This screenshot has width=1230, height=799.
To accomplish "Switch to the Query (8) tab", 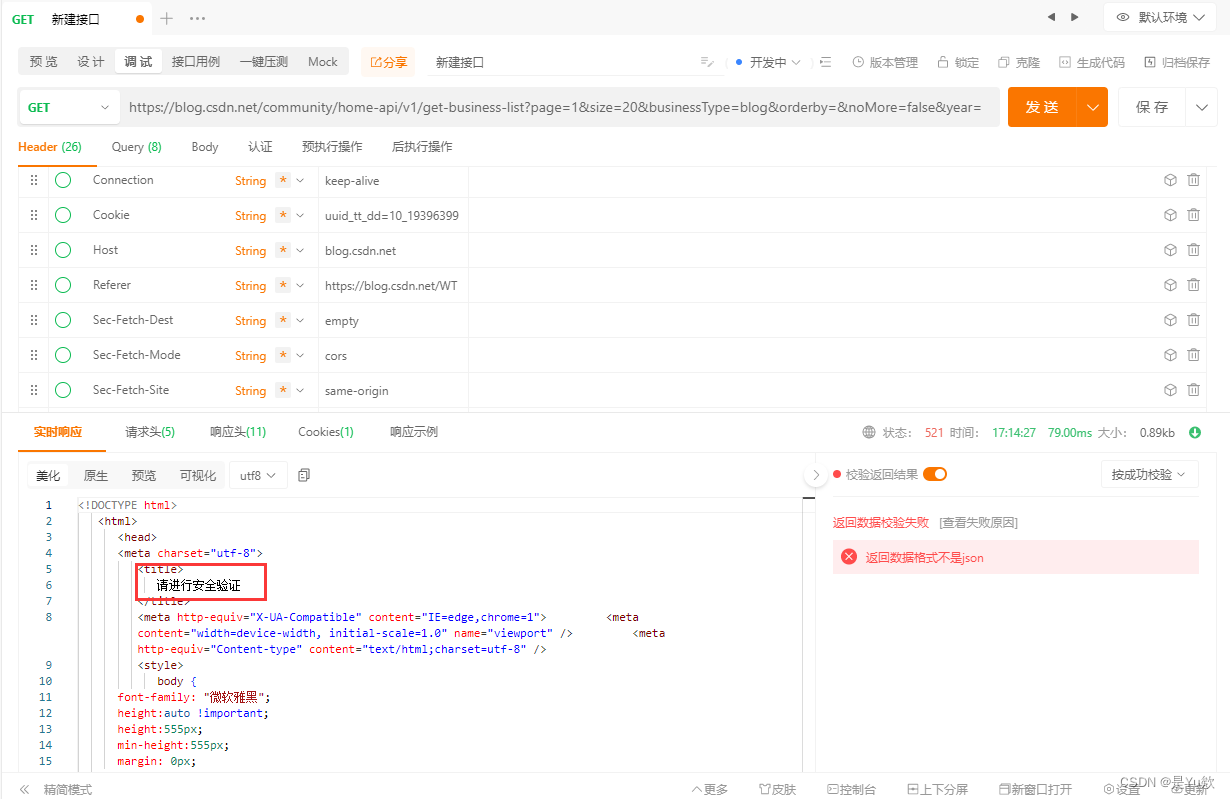I will click(137, 147).
